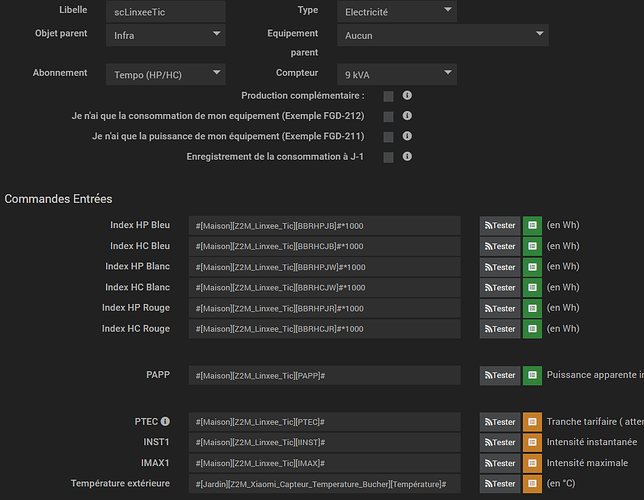Click the Commandes Entrées heading
The height and width of the screenshot is (500, 644).
(x=58, y=199)
